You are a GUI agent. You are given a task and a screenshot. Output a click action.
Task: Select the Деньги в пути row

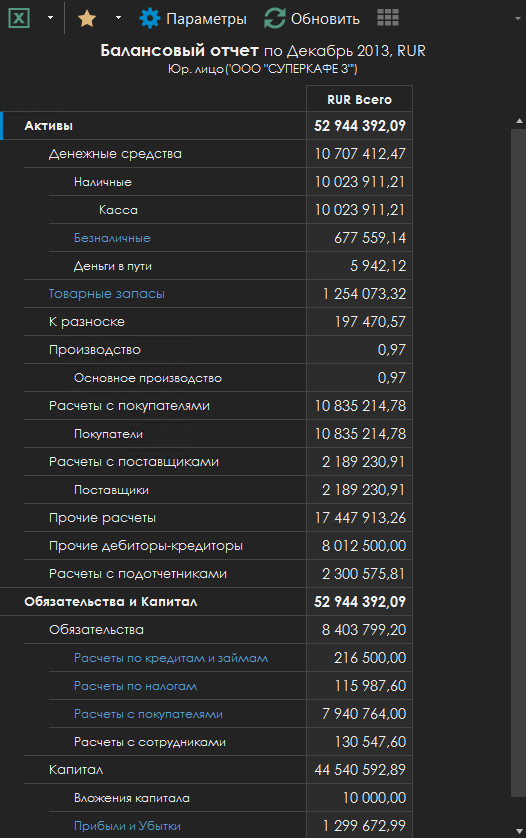coord(230,266)
